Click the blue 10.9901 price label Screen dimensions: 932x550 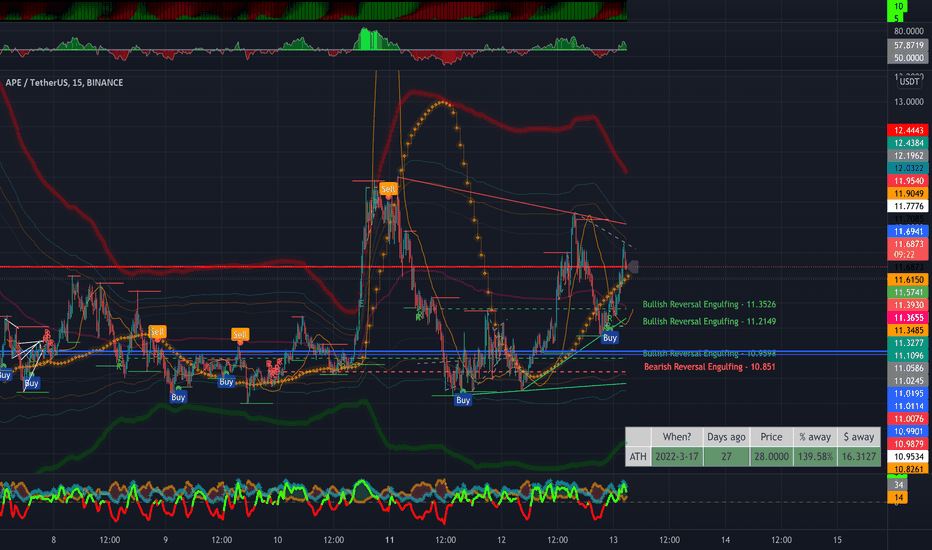[x=908, y=431]
